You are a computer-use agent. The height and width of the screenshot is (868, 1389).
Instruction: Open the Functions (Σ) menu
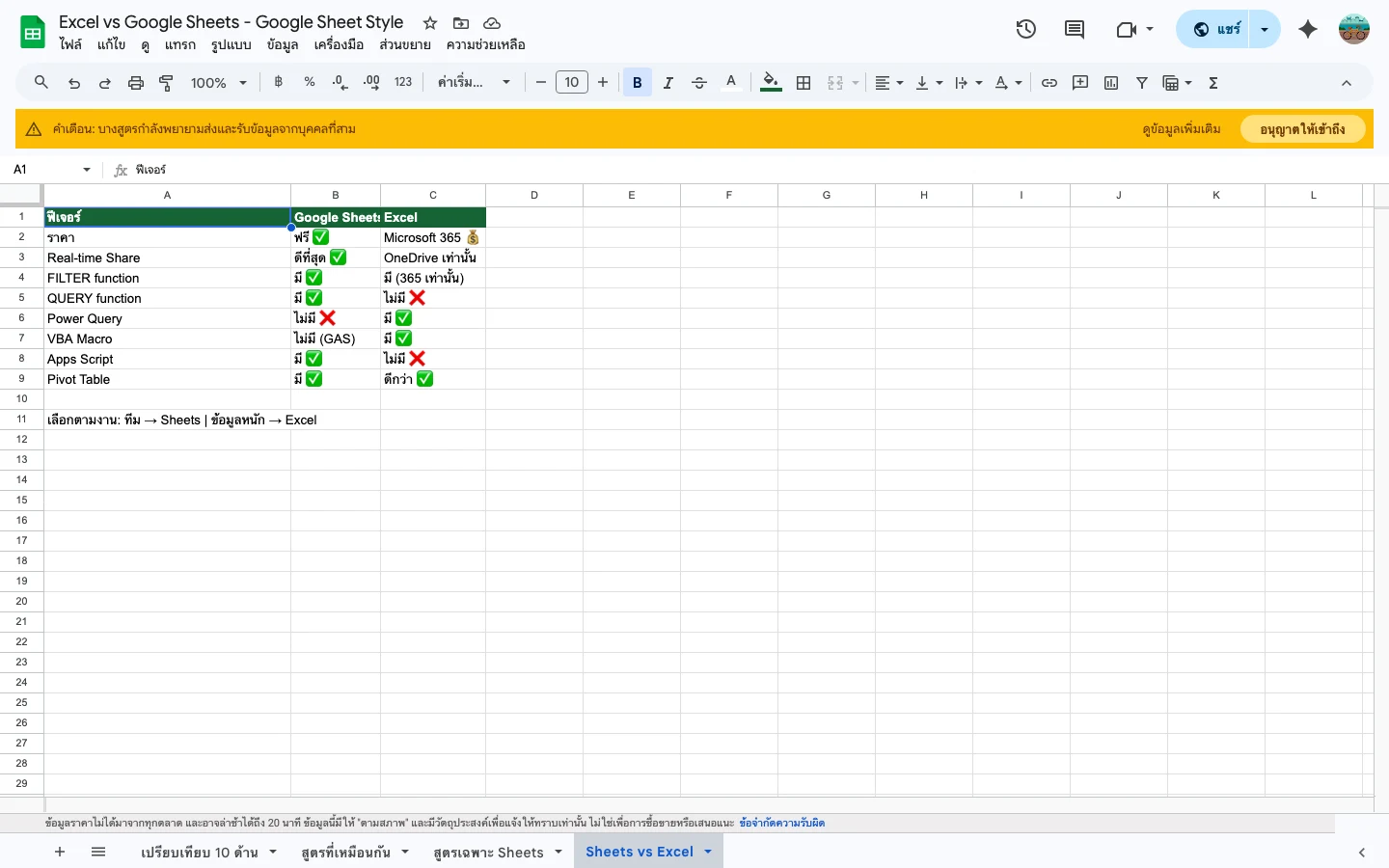click(1212, 82)
